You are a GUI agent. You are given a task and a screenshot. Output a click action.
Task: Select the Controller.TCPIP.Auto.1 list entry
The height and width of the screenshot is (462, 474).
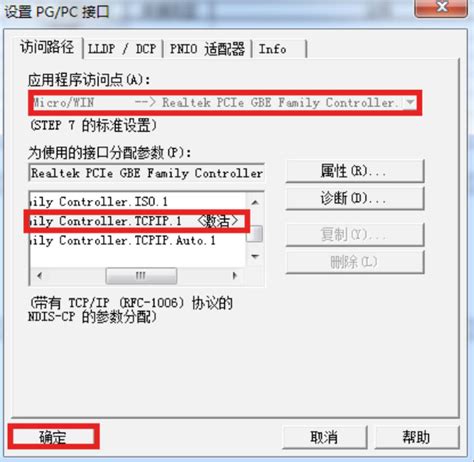point(138,240)
